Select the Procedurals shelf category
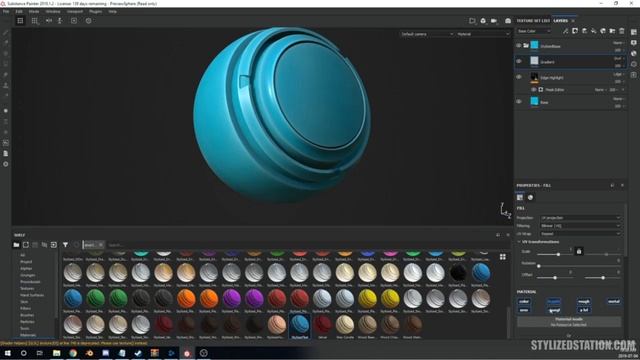The width and height of the screenshot is (640, 360). pyautogui.click(x=30, y=282)
